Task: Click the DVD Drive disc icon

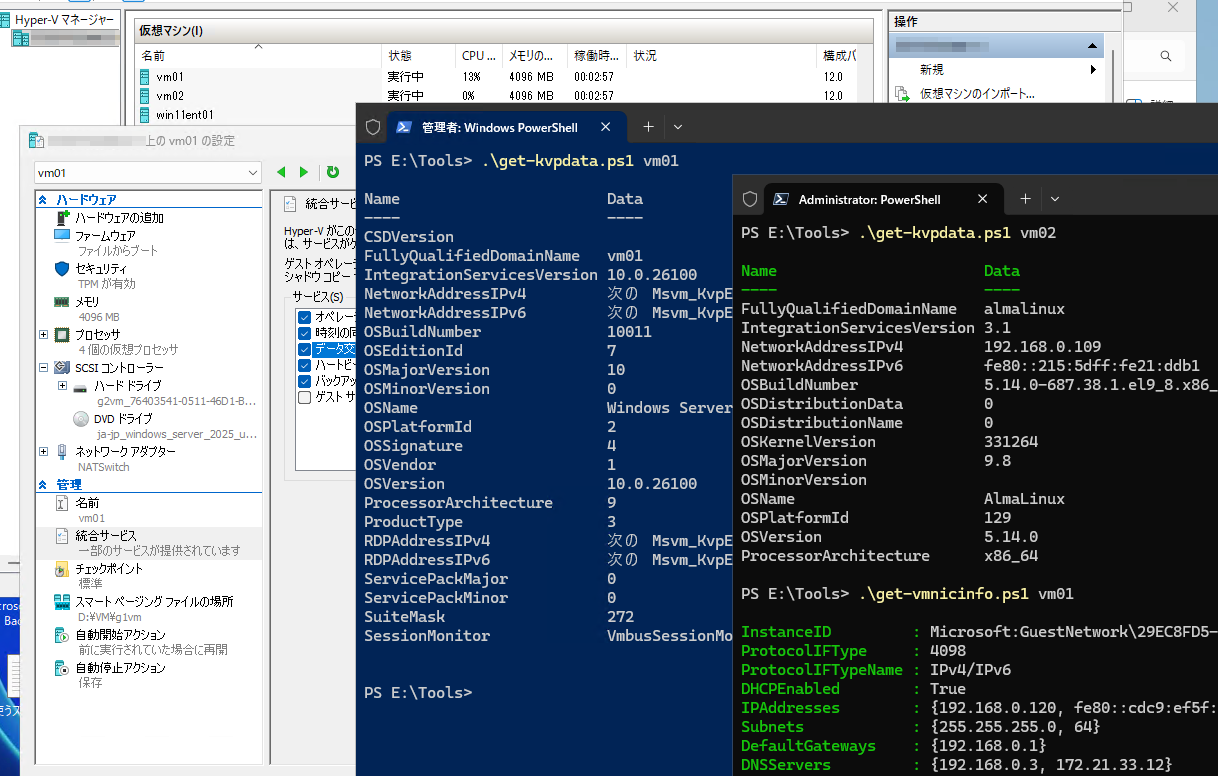Action: [82, 419]
